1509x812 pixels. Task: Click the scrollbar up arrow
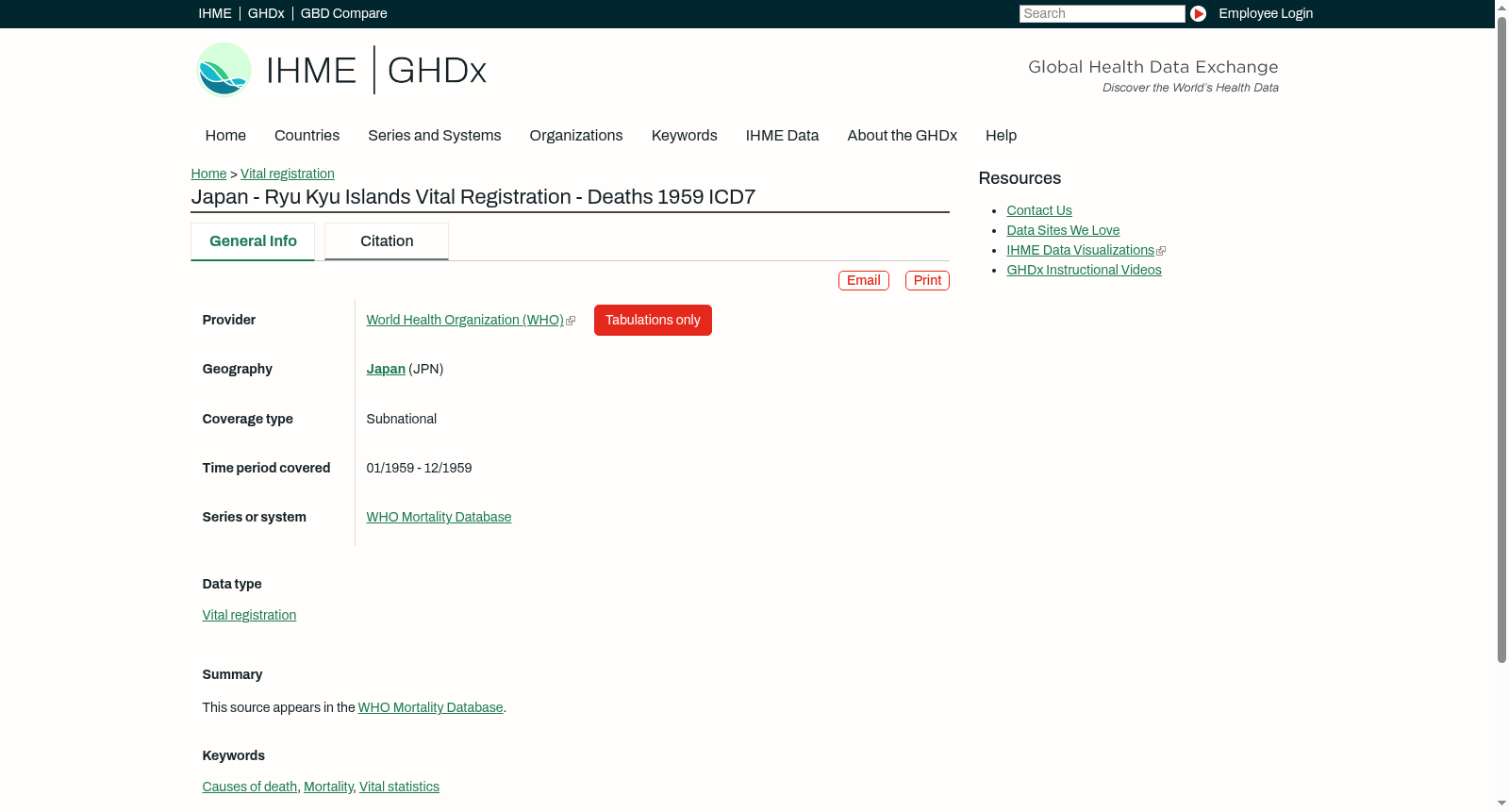(1501, 7)
